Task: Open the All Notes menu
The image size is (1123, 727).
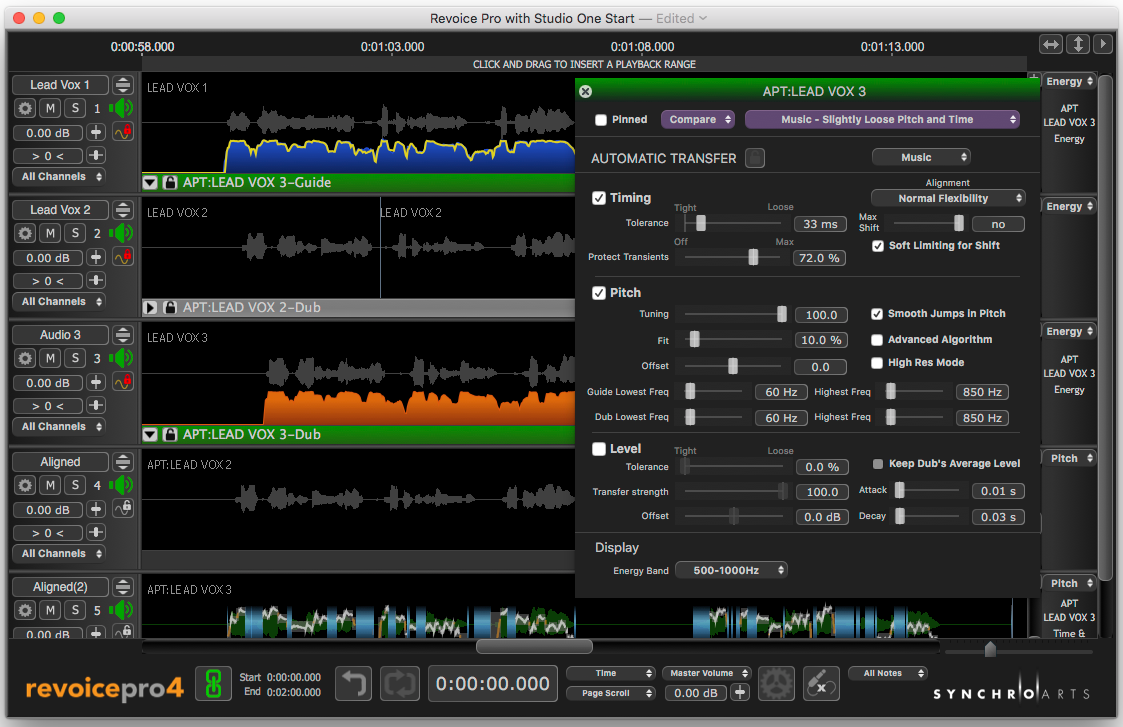Action: click(887, 673)
